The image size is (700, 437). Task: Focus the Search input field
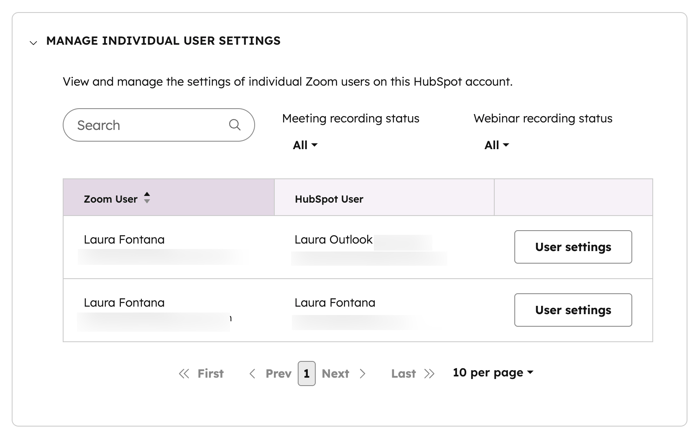[x=158, y=125]
